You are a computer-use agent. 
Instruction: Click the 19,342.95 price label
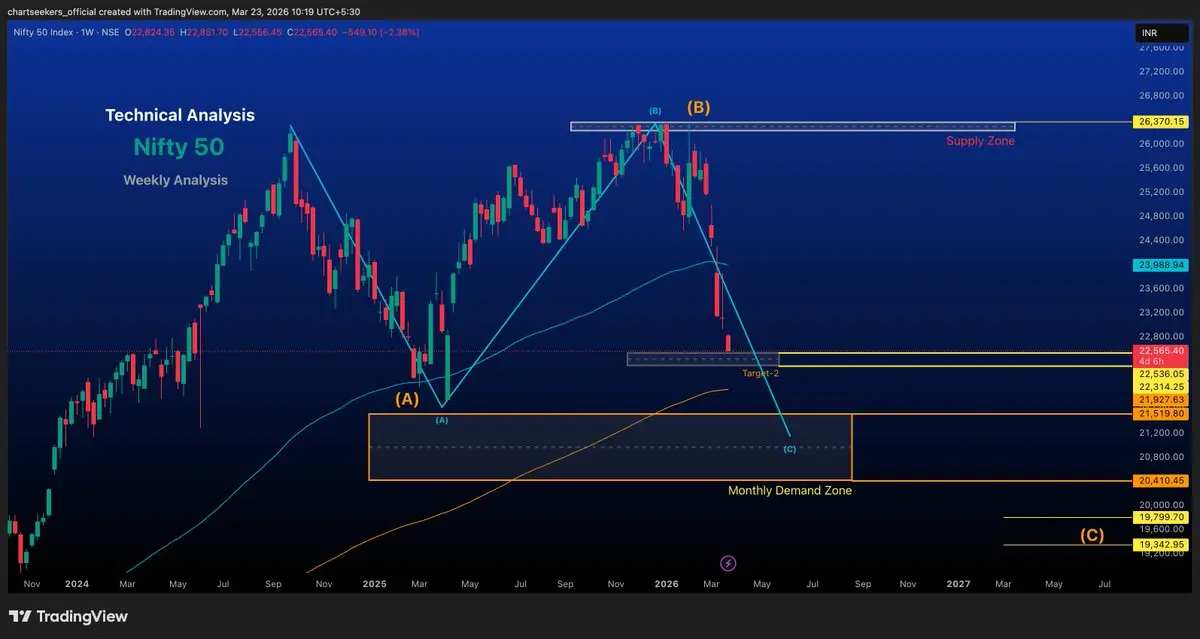[x=1160, y=544]
